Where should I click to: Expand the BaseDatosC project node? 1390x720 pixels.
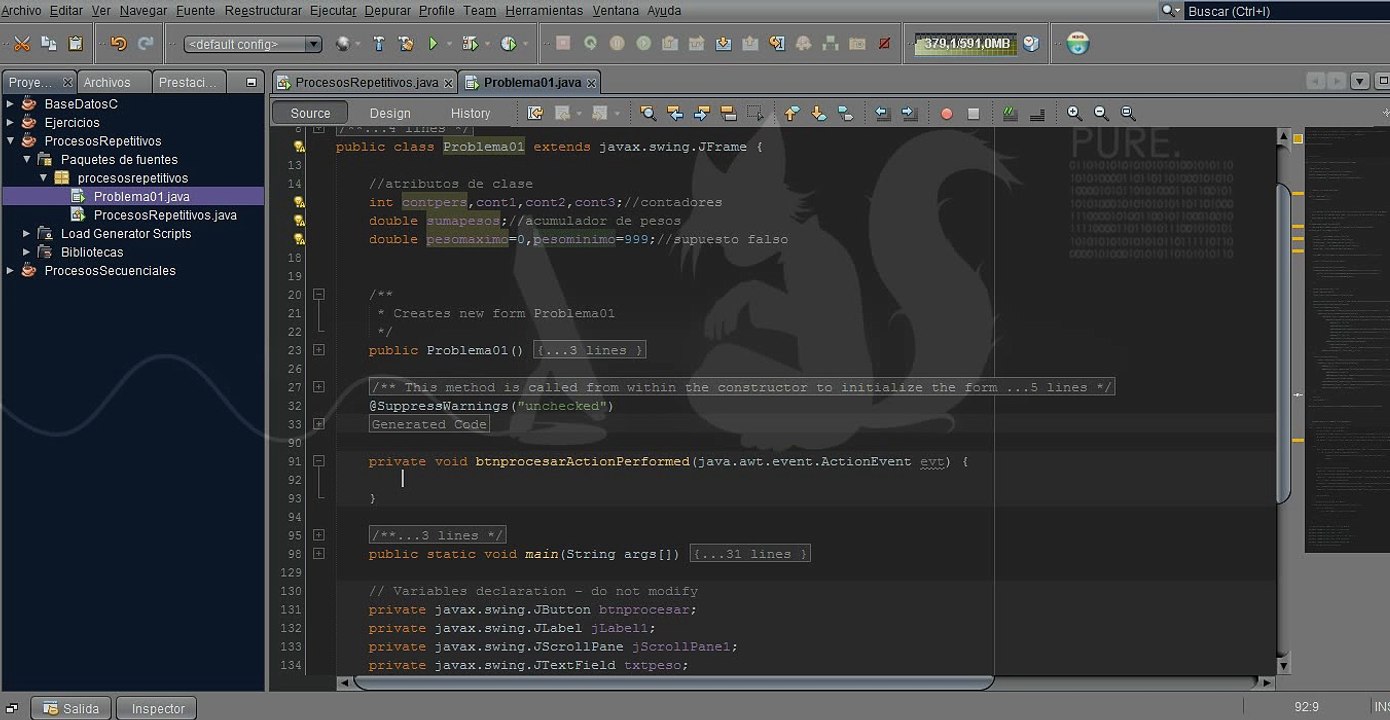pos(10,104)
